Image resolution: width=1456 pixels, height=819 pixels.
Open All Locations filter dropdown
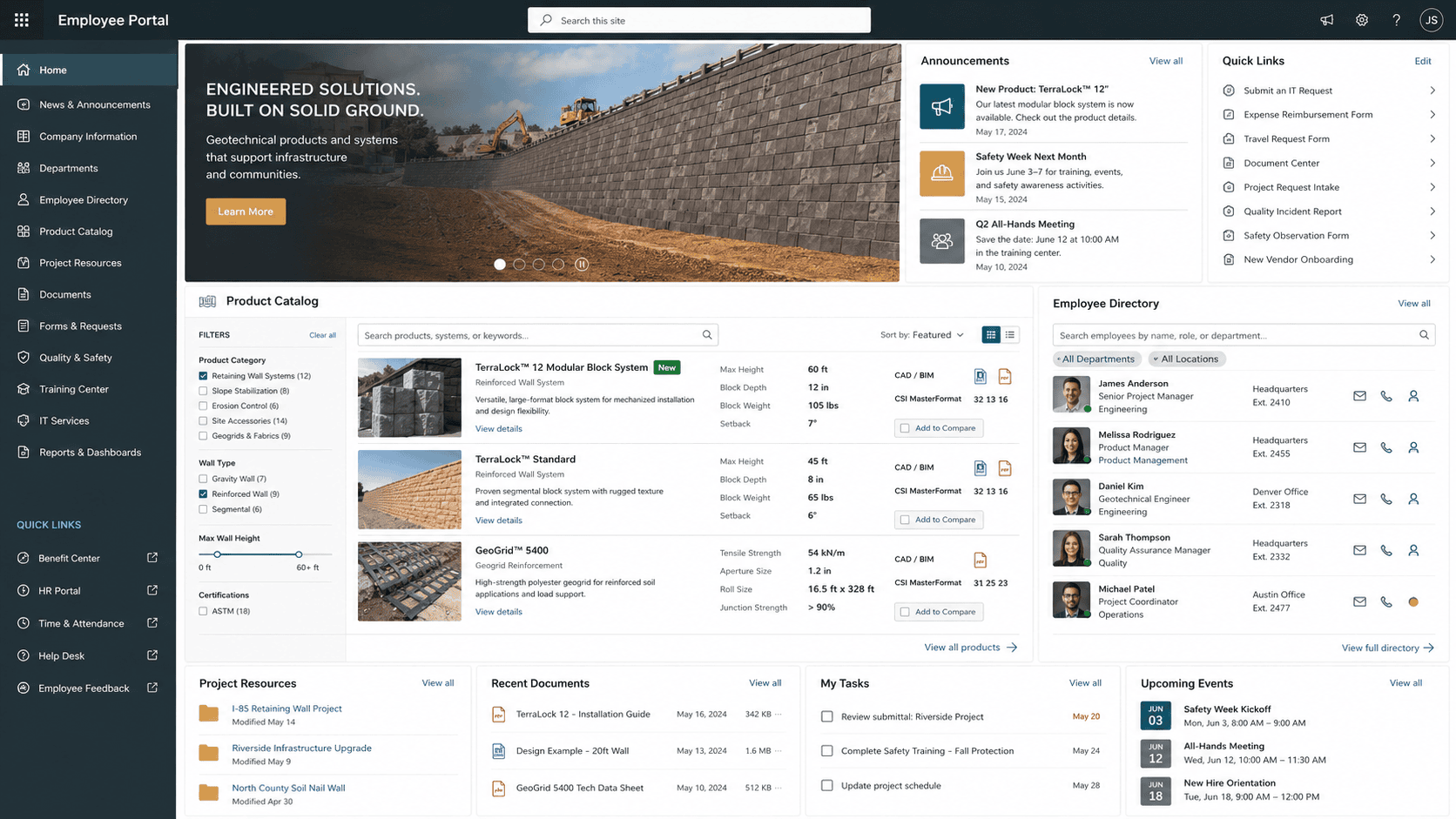tap(1186, 359)
